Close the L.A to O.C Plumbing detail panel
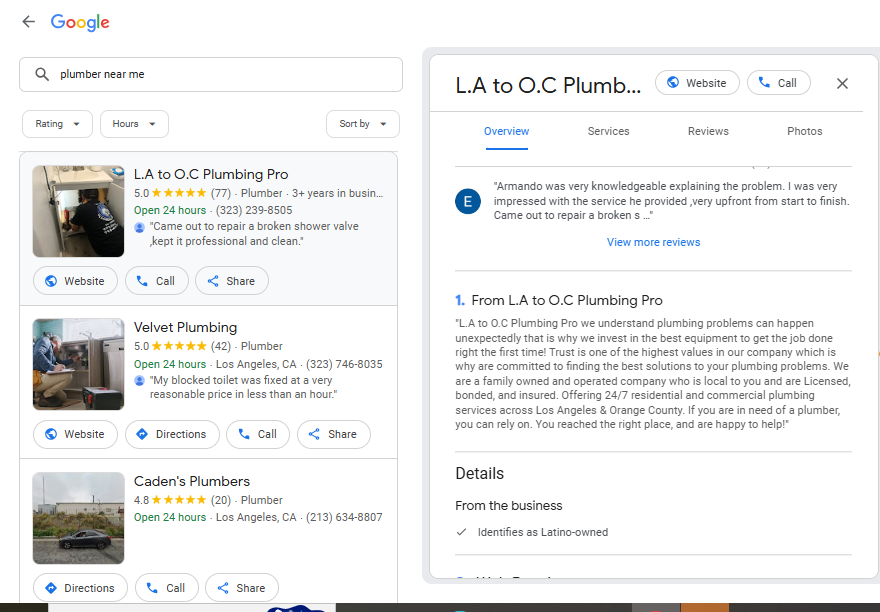The width and height of the screenshot is (880, 612). tap(842, 84)
